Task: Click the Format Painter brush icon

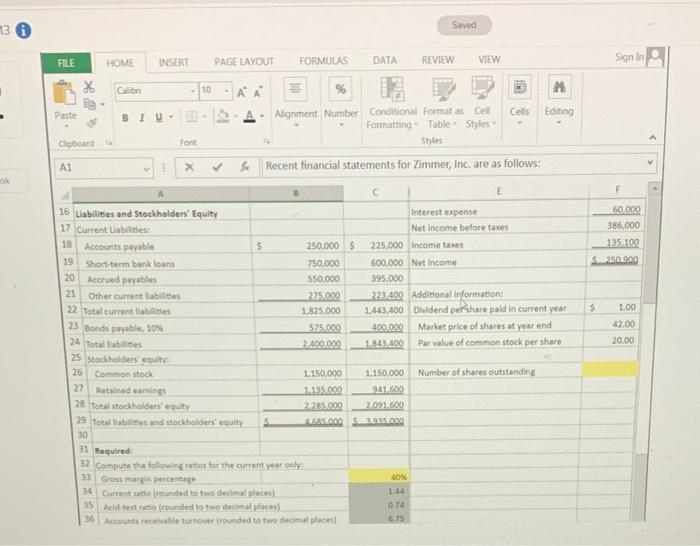Action: (92, 122)
